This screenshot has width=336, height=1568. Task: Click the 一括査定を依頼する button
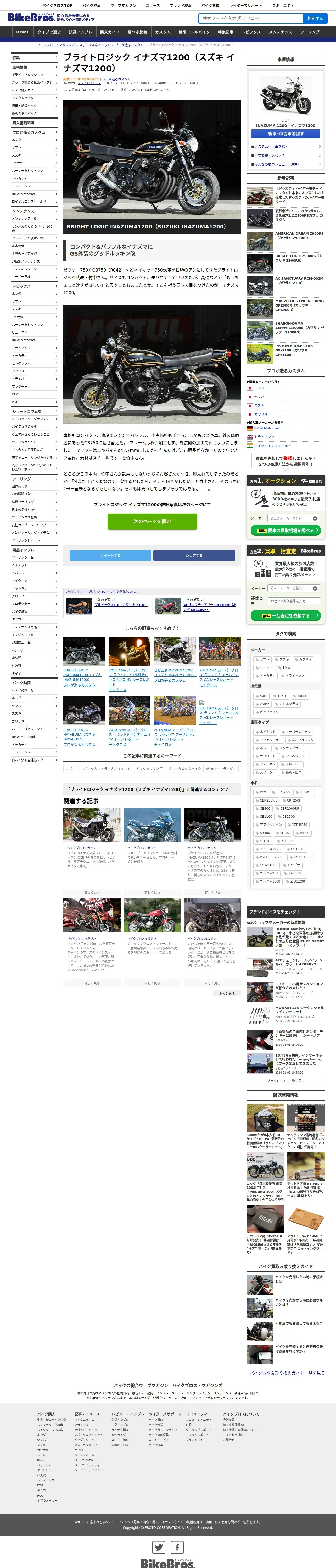[285, 615]
